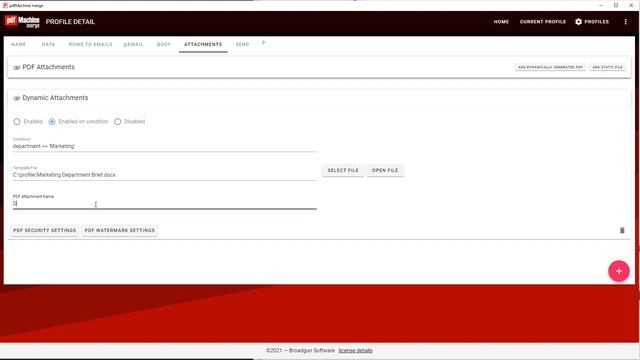640x360 pixels.
Task: Minimize the pdfMachine merge window
Action: click(x=601, y=5)
